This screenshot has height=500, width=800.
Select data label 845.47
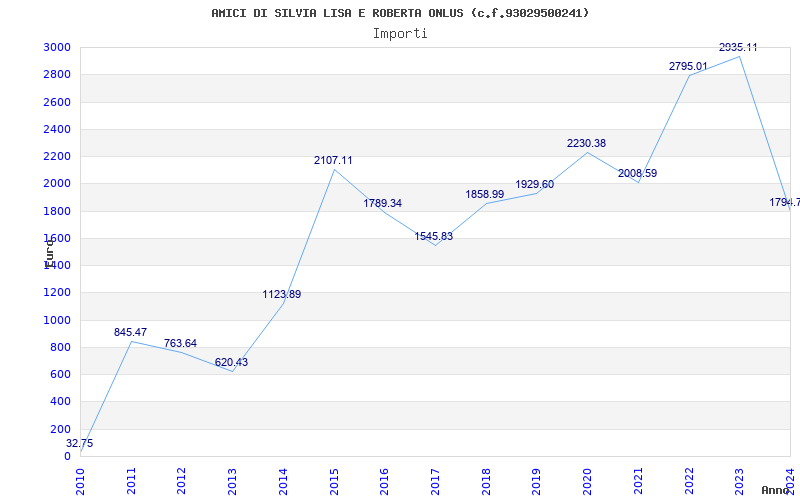(x=130, y=332)
